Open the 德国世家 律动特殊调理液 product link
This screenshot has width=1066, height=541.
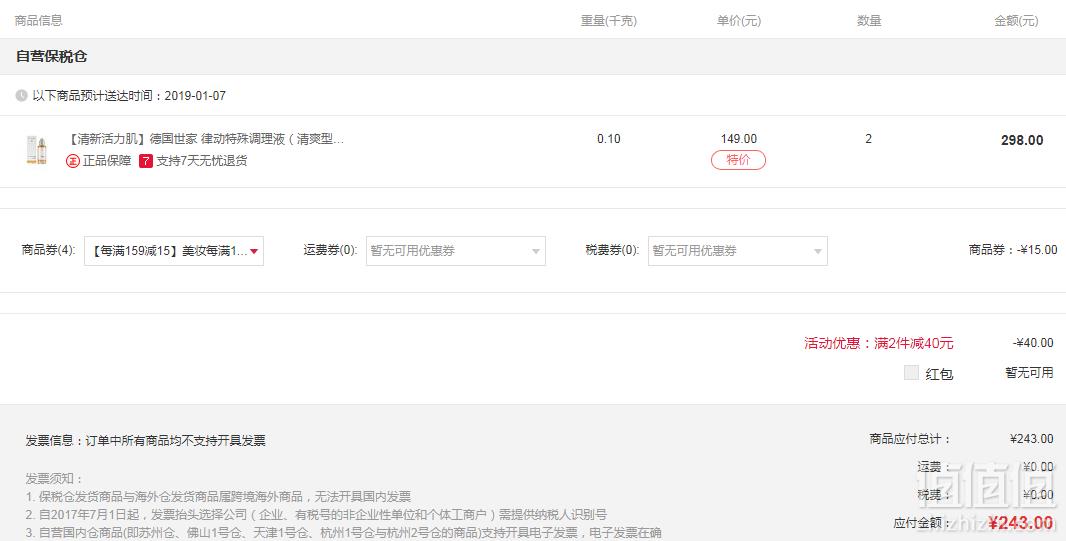pyautogui.click(x=205, y=139)
